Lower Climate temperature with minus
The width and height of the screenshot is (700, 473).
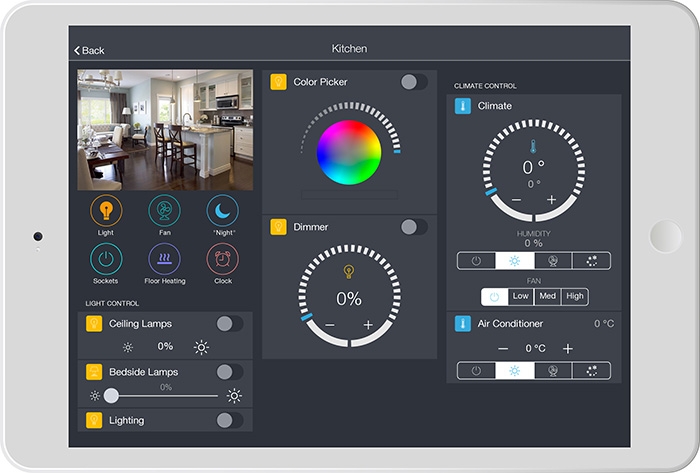tap(517, 200)
